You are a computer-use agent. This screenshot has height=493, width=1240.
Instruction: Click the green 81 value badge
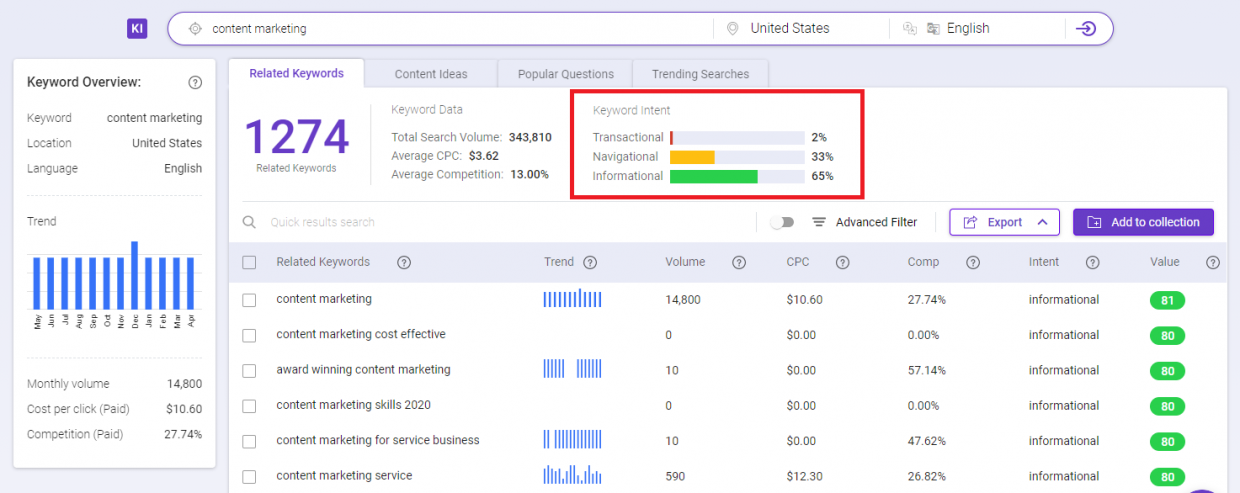pyautogui.click(x=1167, y=300)
